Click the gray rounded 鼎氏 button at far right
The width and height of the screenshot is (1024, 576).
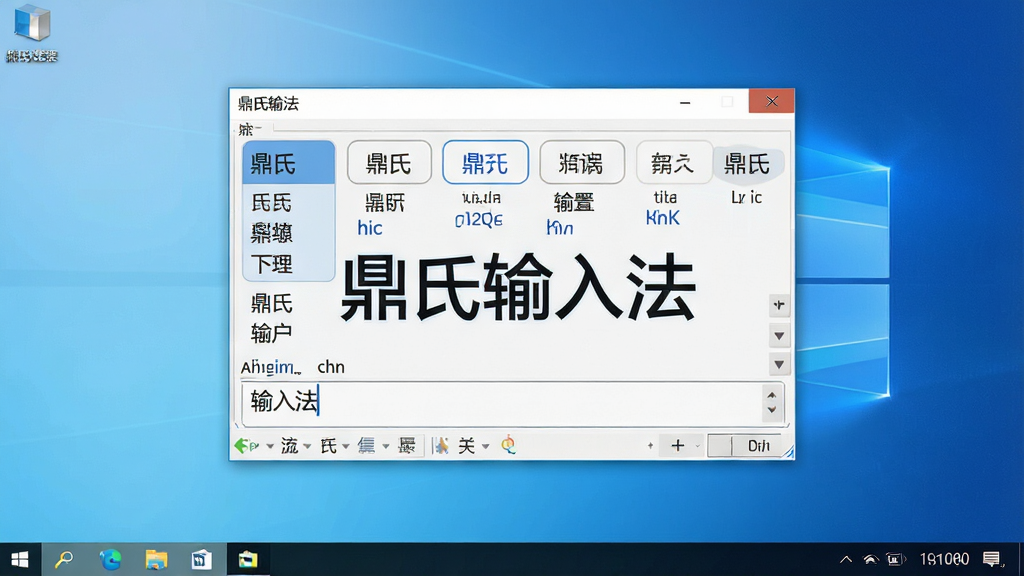pyautogui.click(x=747, y=163)
